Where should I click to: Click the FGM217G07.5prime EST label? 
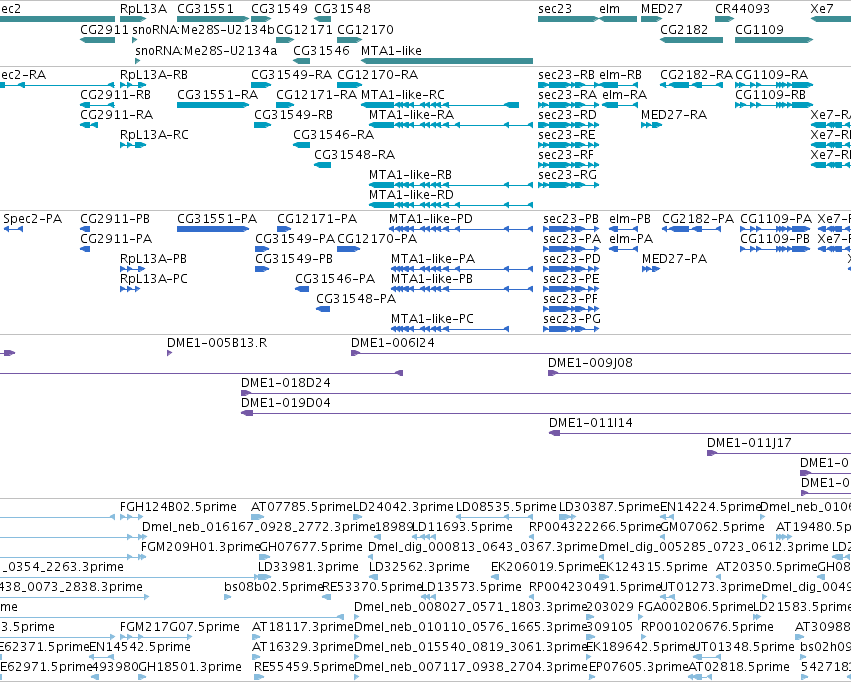coord(180,627)
